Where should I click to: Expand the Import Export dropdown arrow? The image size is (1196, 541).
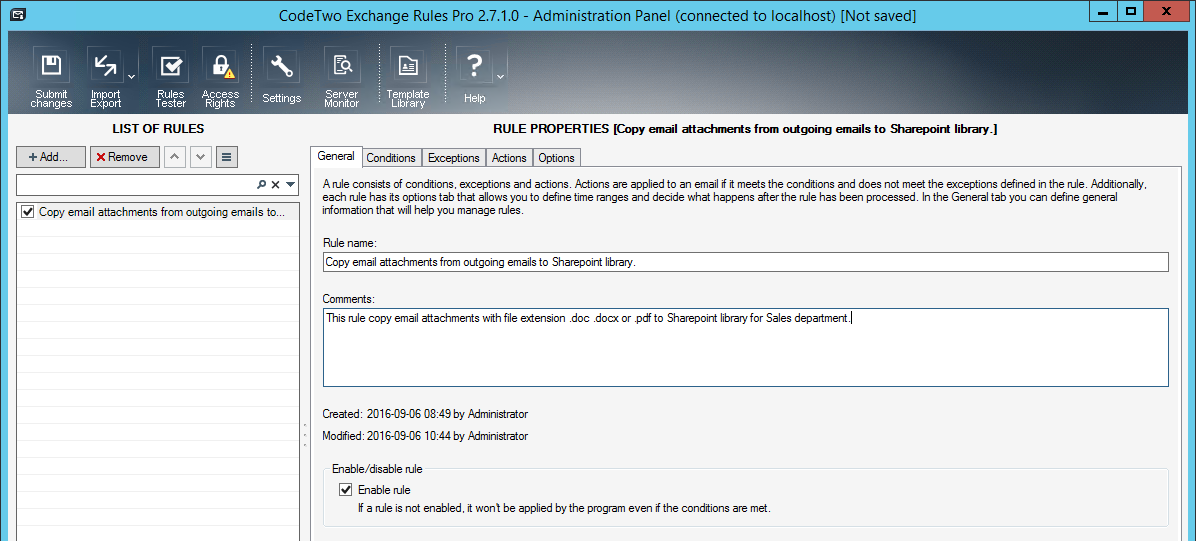pyautogui.click(x=131, y=77)
